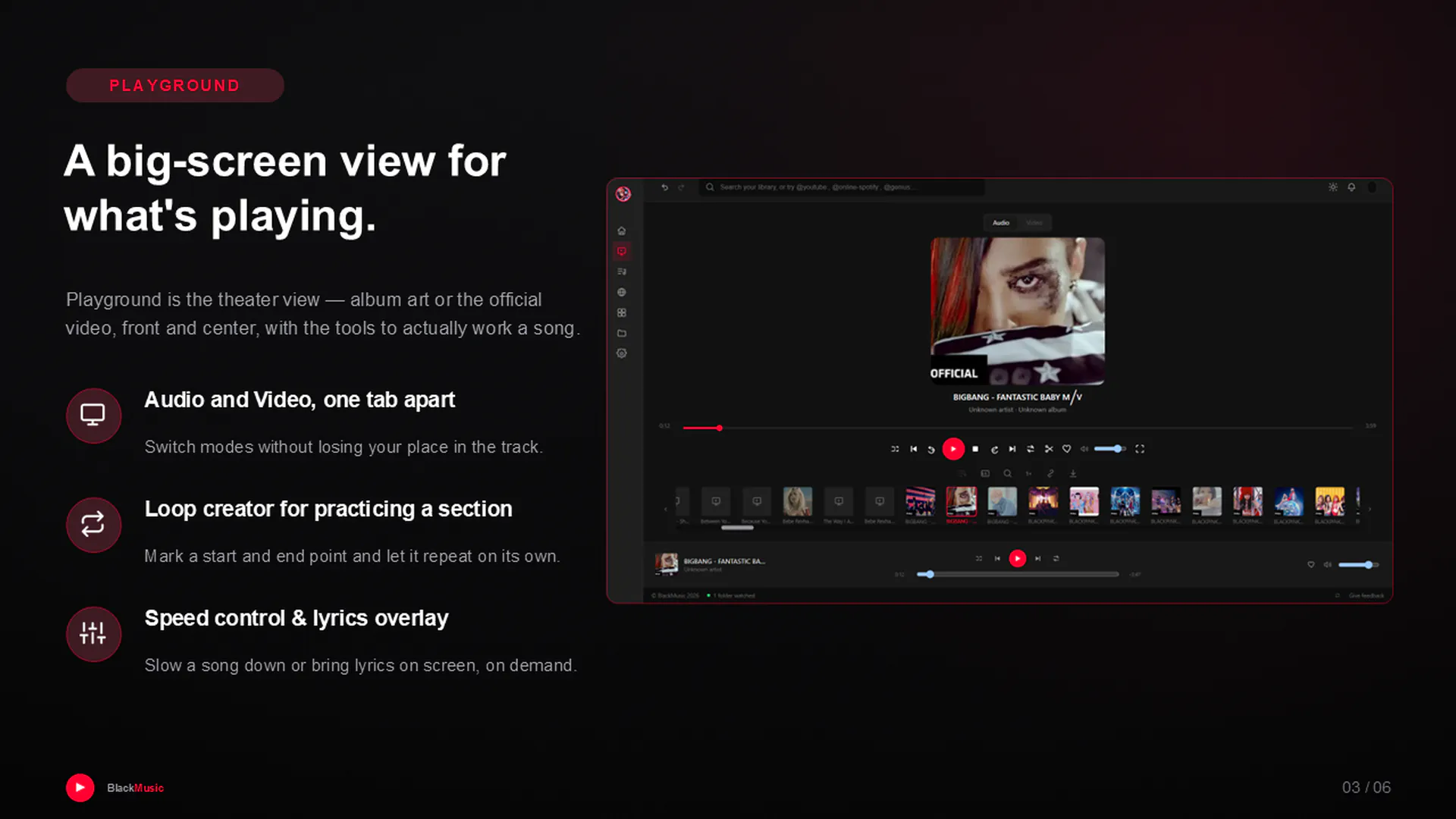
Task: Open the loop creator scissors icon
Action: 1049,449
